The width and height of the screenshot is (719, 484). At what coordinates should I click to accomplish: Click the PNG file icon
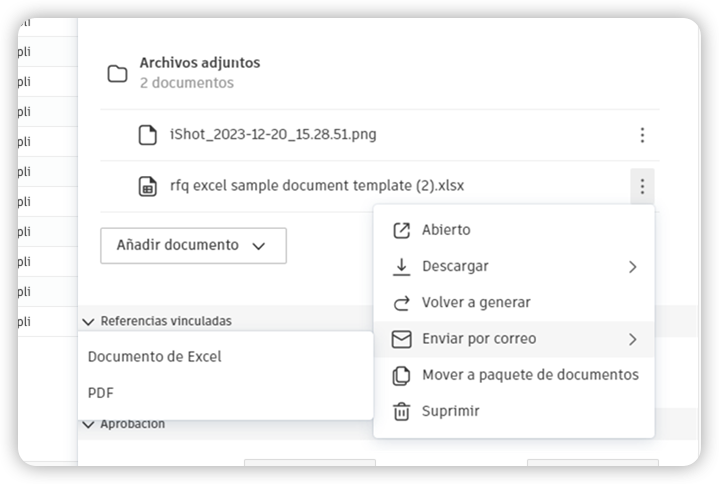tap(148, 135)
